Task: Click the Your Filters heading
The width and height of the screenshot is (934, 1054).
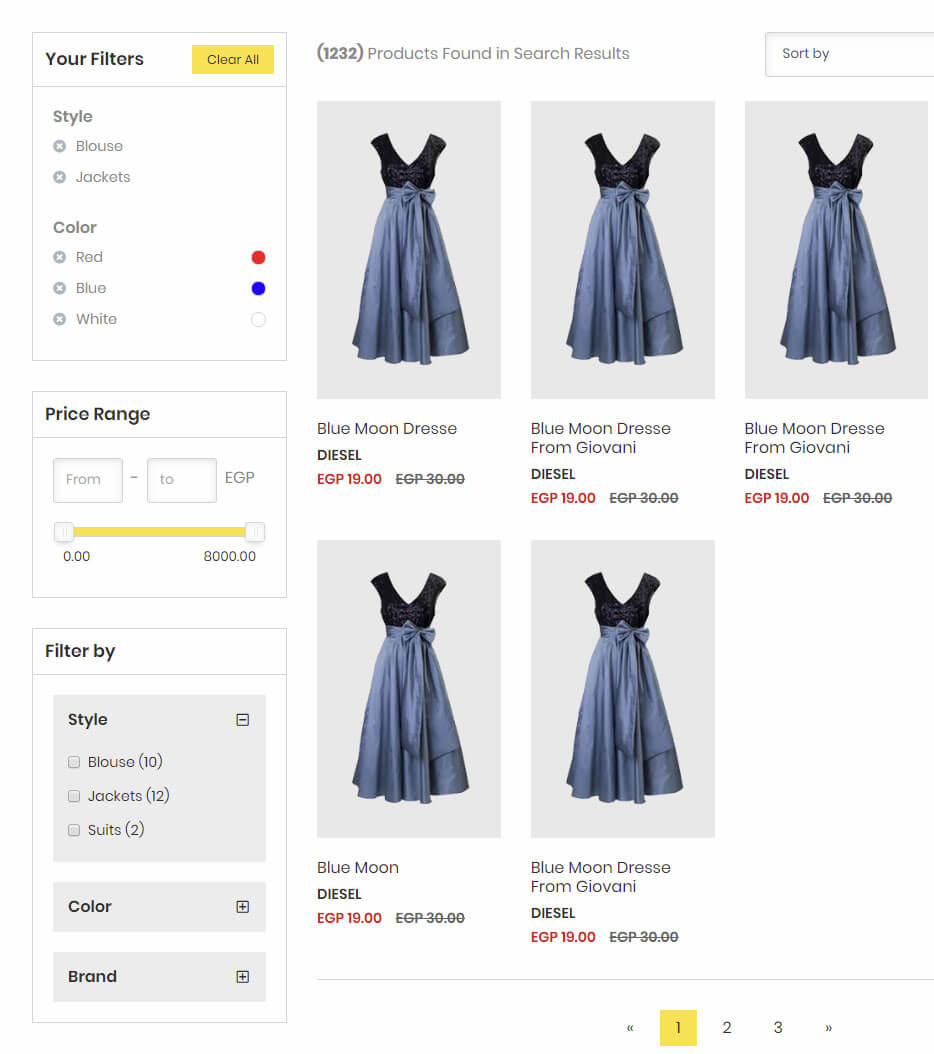Action: tap(94, 59)
